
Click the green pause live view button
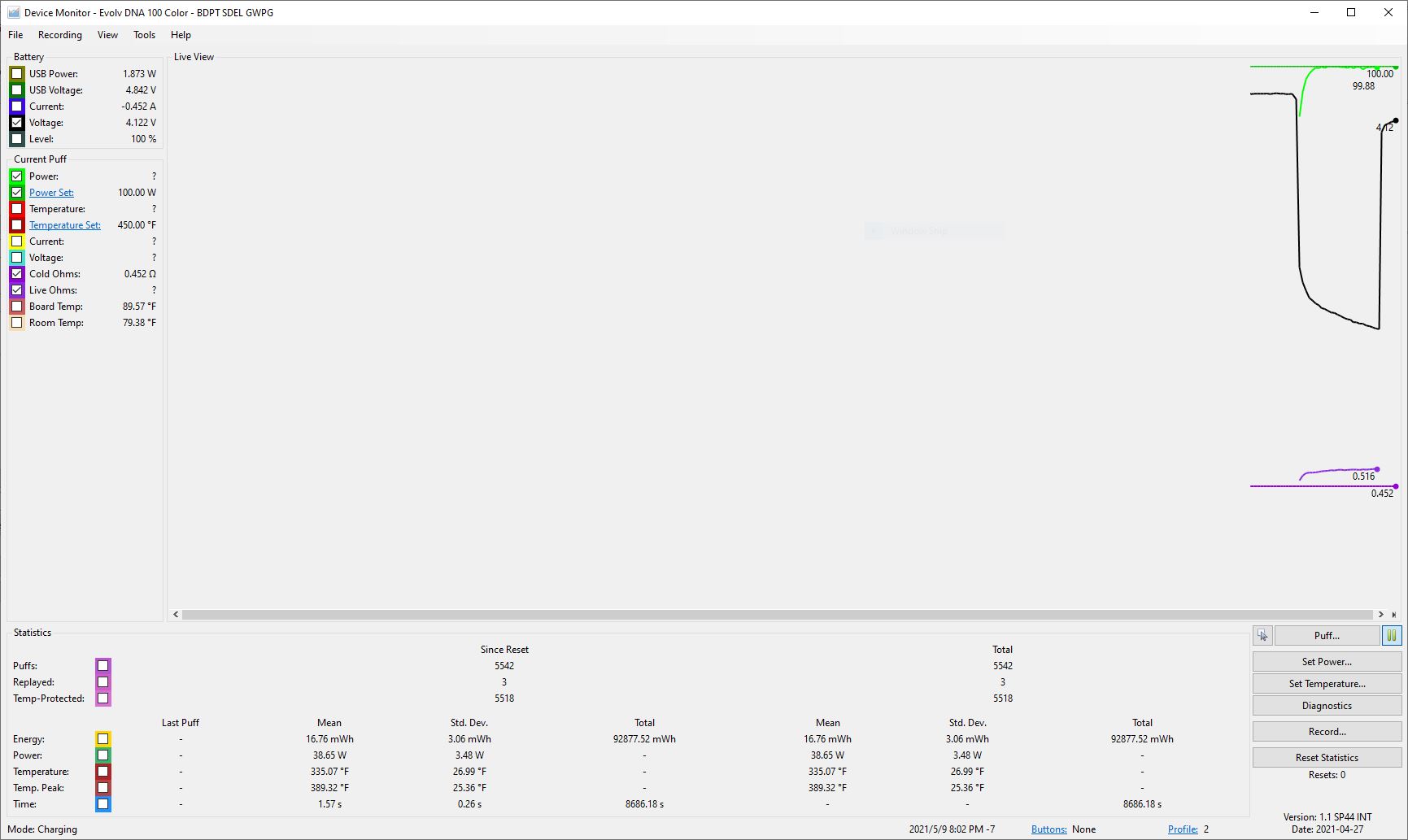tap(1392, 636)
